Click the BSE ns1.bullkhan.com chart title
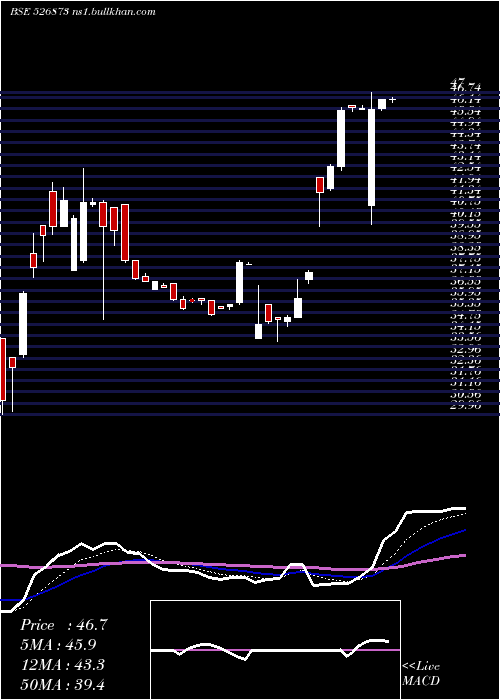Image resolution: width=500 pixels, height=700 pixels. 83,12
